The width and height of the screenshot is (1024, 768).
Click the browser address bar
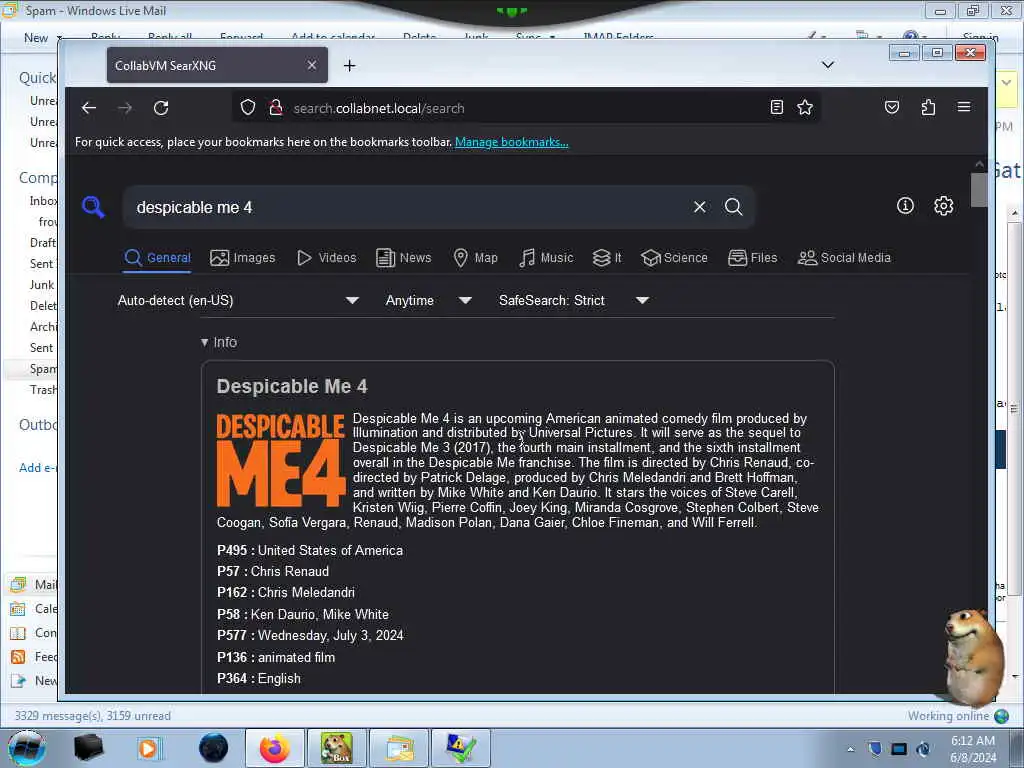526,108
